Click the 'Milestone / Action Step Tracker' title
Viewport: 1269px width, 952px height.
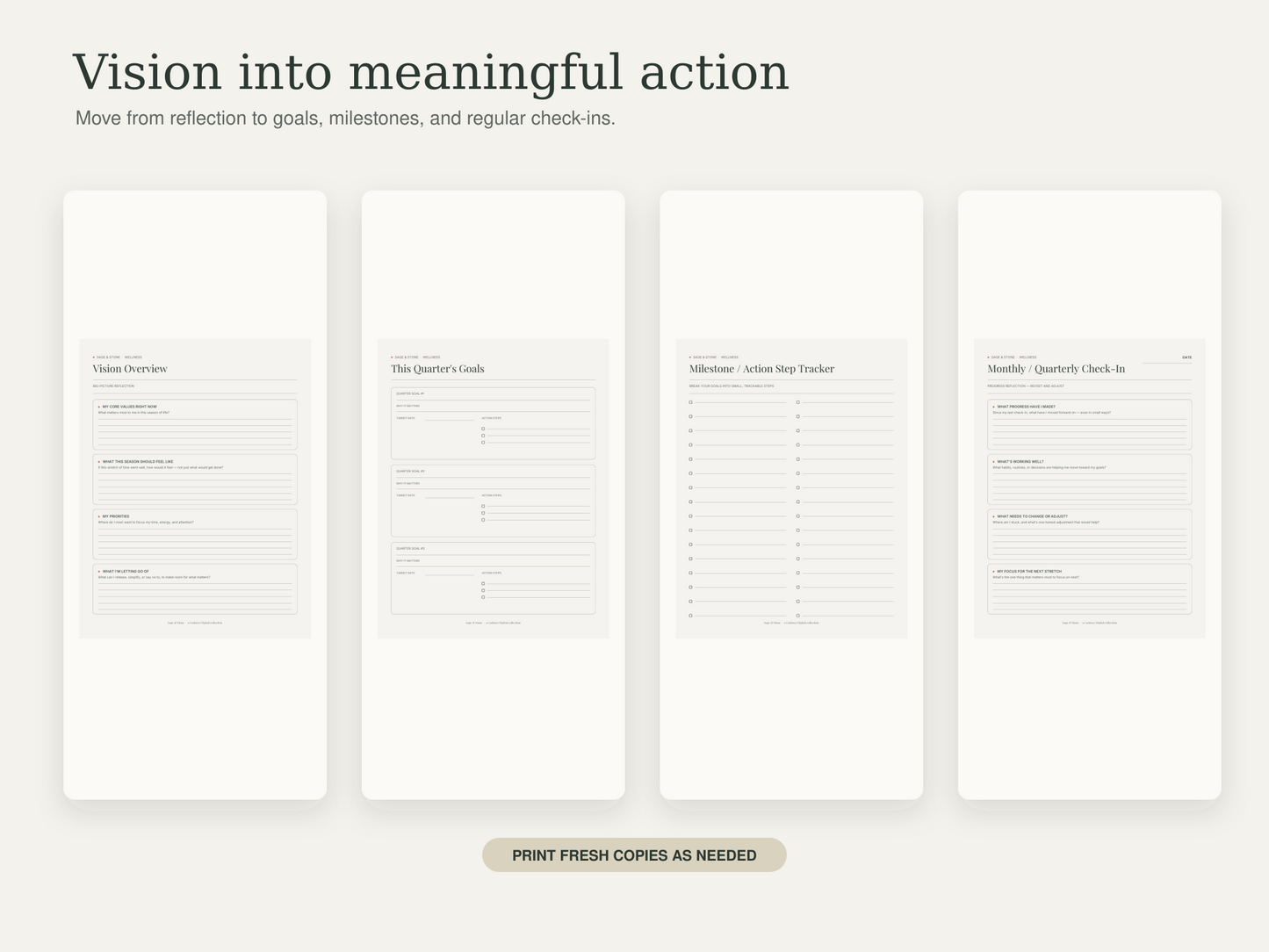[x=761, y=369]
